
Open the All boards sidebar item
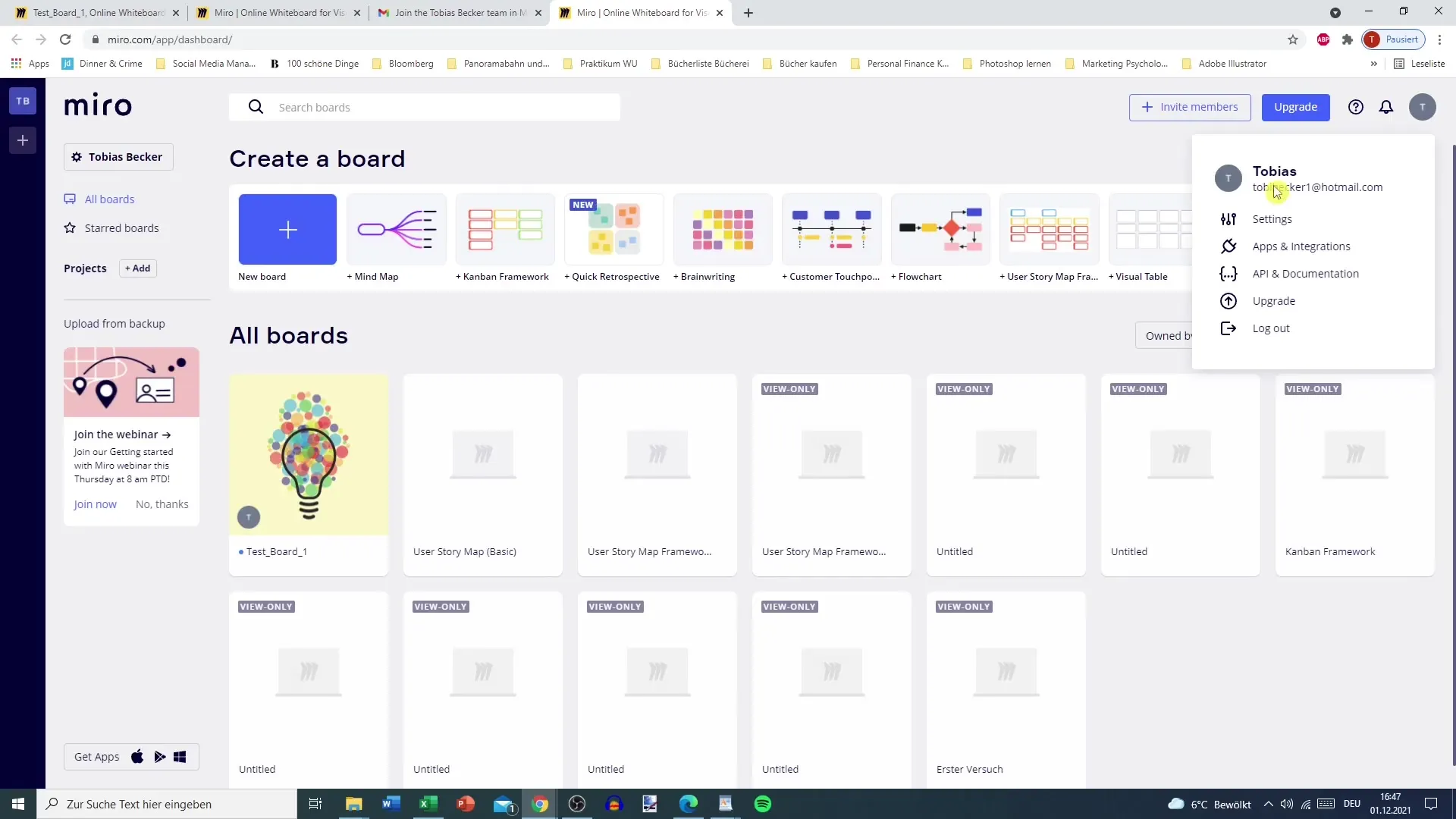(109, 199)
